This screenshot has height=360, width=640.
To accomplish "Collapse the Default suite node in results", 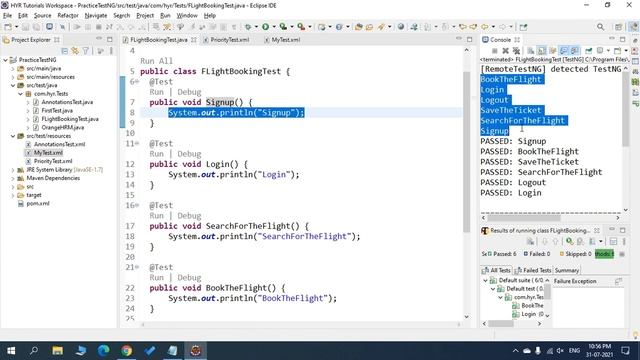I will coord(485,280).
